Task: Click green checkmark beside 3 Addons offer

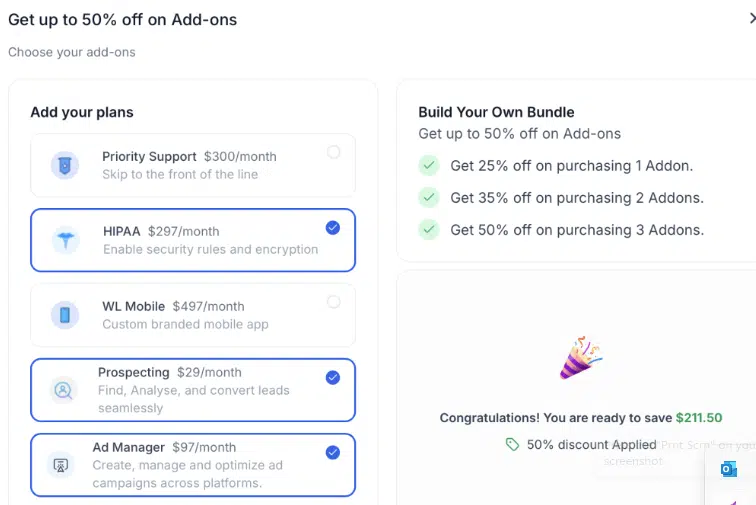Action: [x=429, y=229]
